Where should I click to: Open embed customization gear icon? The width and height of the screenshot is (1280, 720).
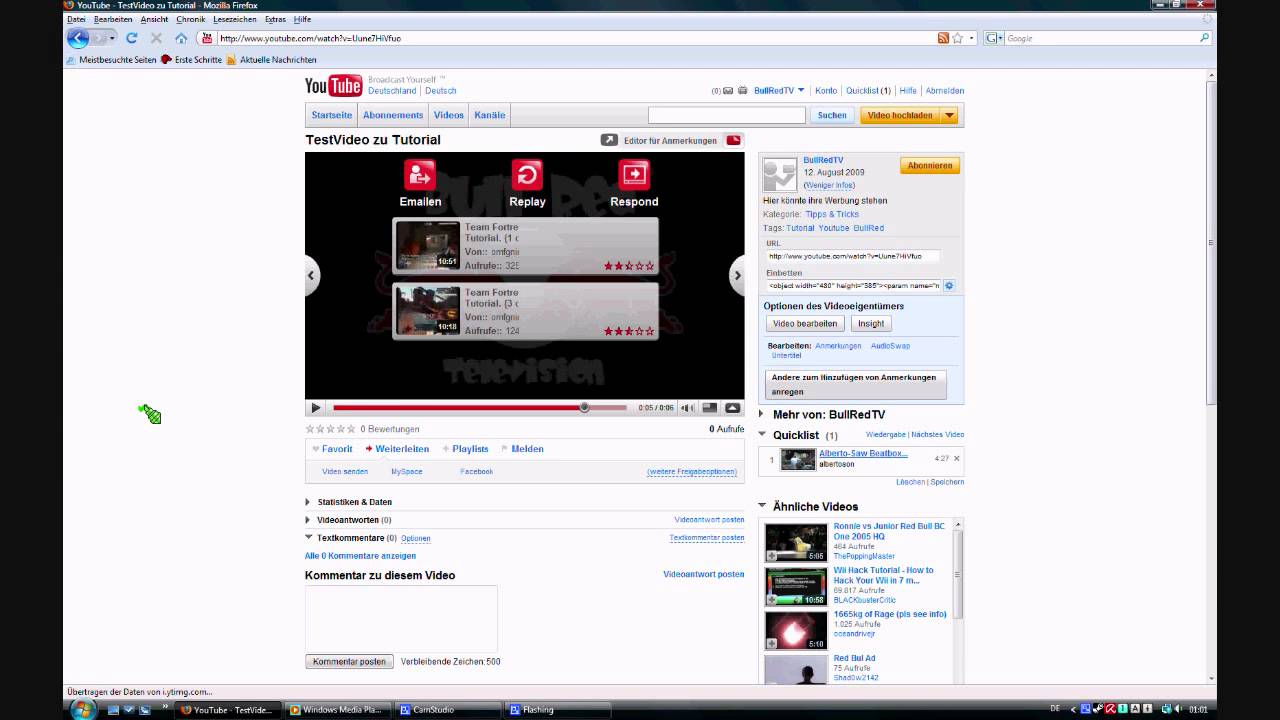[x=949, y=286]
